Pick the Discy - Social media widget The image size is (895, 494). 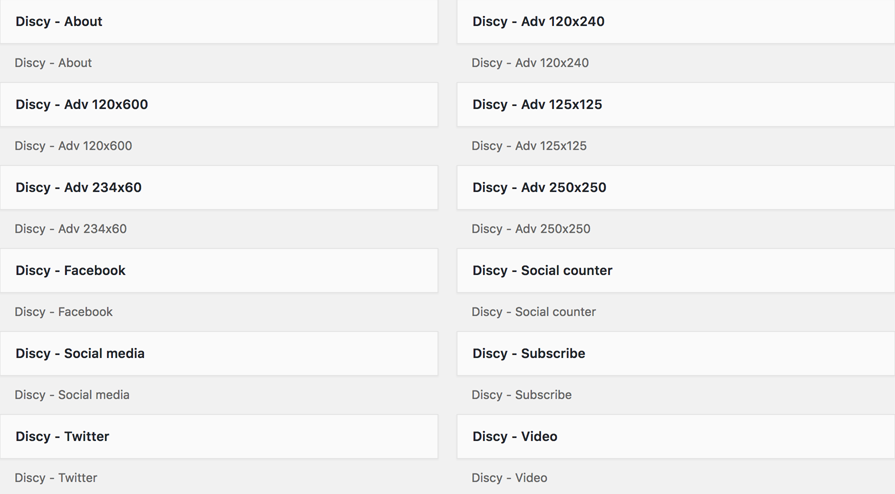click(x=219, y=354)
